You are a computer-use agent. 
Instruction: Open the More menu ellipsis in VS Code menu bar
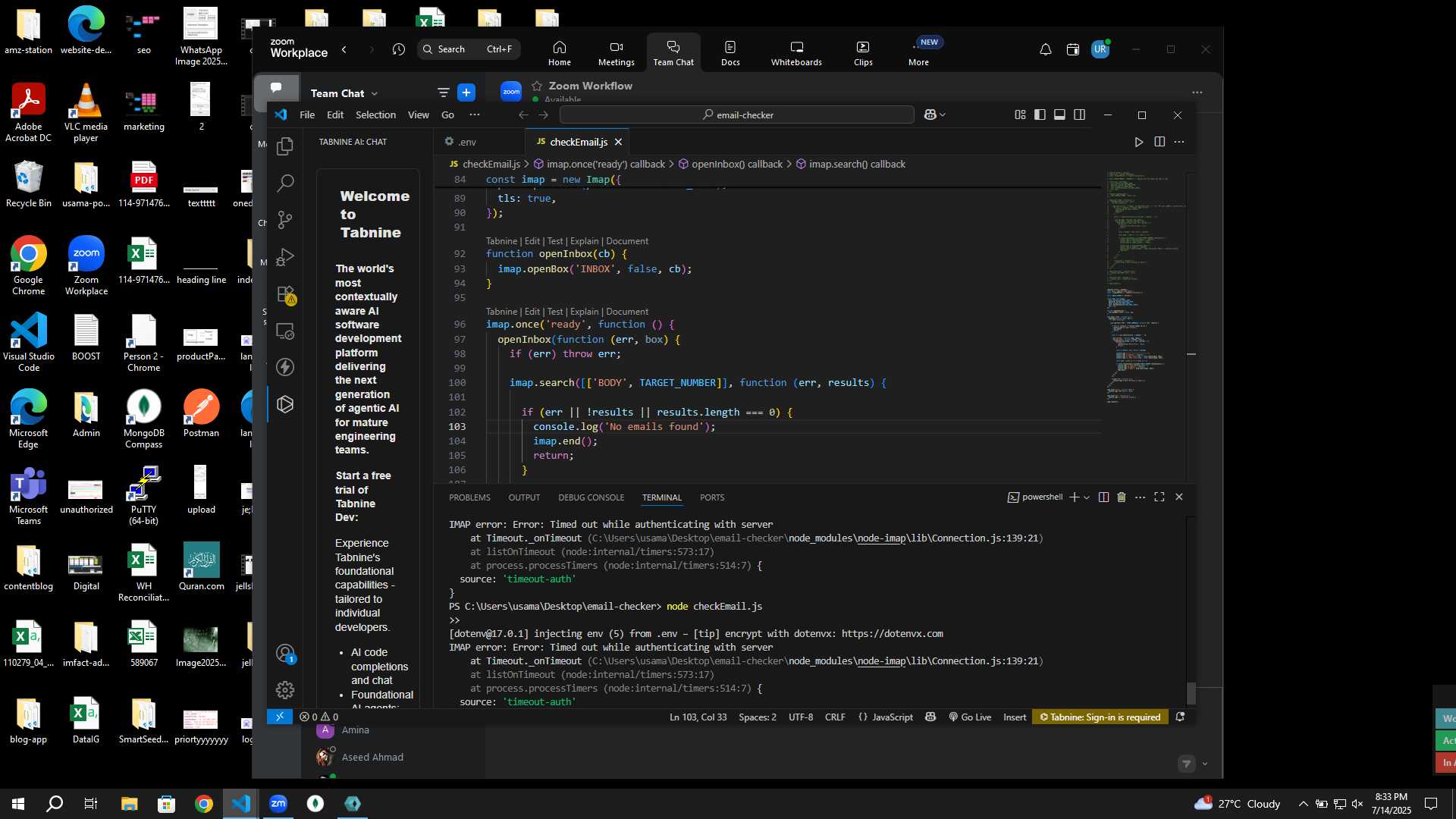point(475,115)
